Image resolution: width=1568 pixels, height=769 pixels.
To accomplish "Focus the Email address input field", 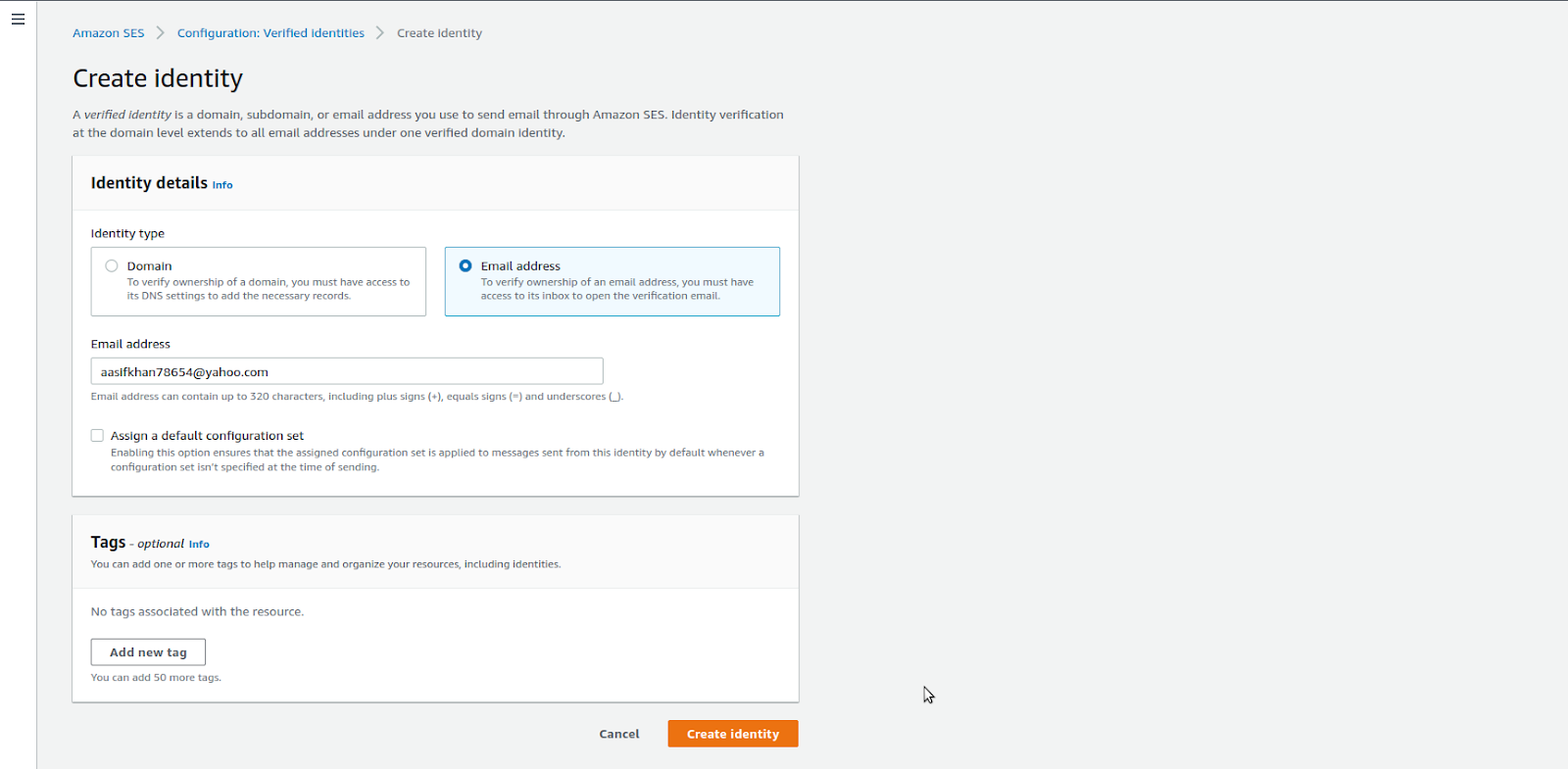I will click(347, 371).
